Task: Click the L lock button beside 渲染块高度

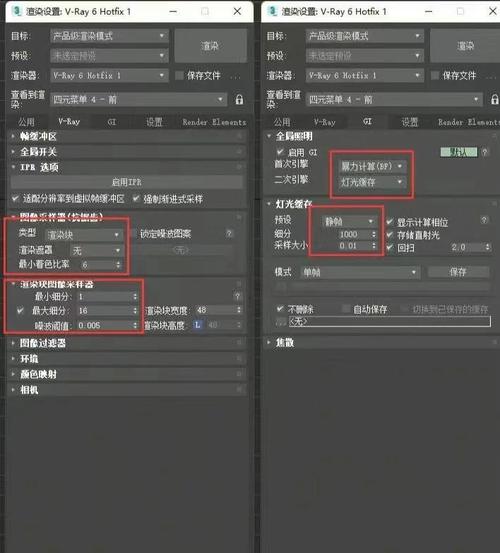Action: pyautogui.click(x=197, y=325)
